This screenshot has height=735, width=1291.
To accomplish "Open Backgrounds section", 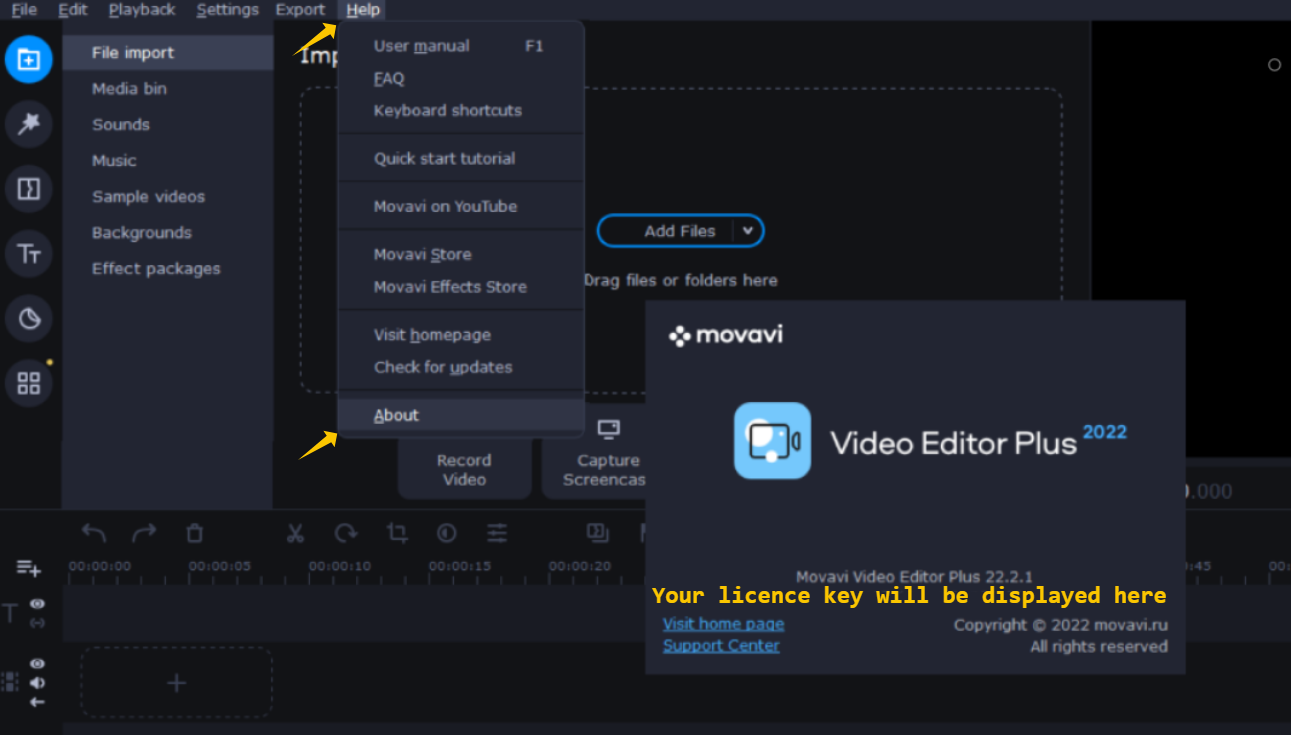I will click(168, 233).
